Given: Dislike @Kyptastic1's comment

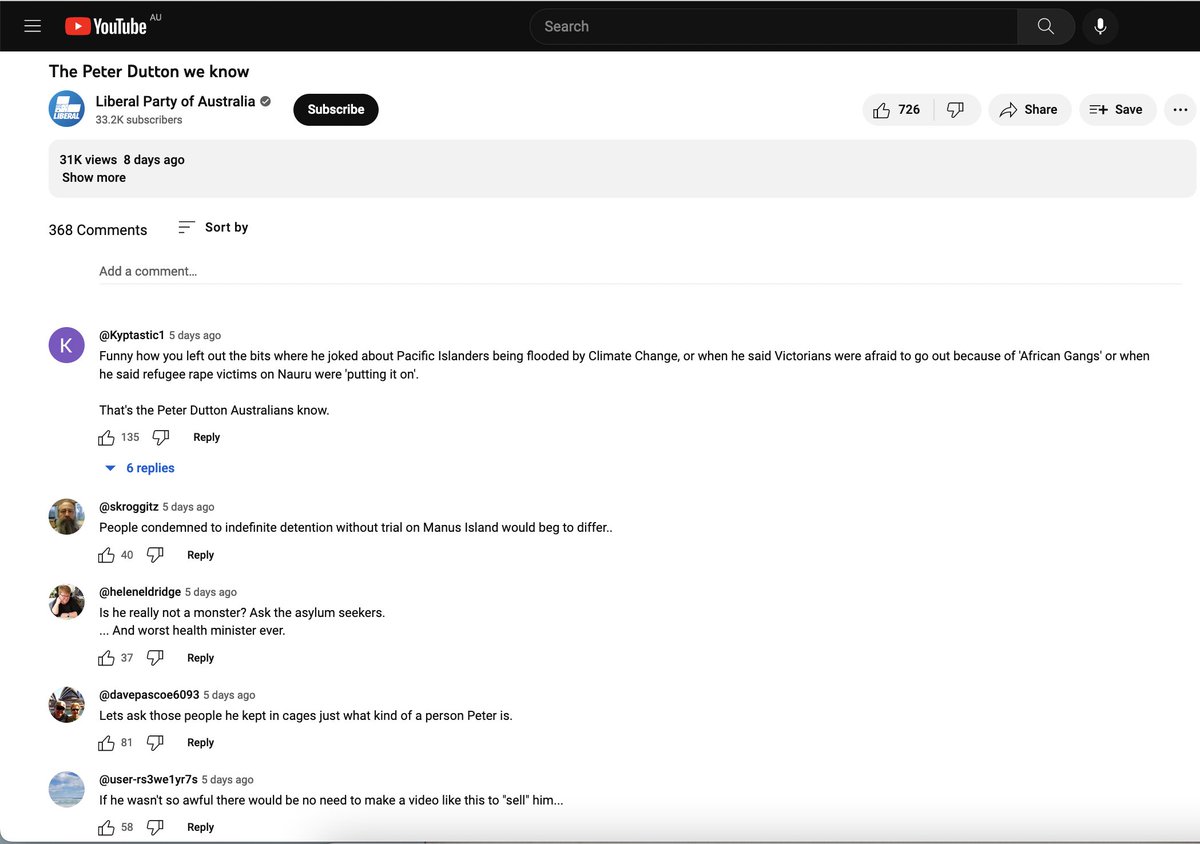Looking at the screenshot, I should pos(161,438).
